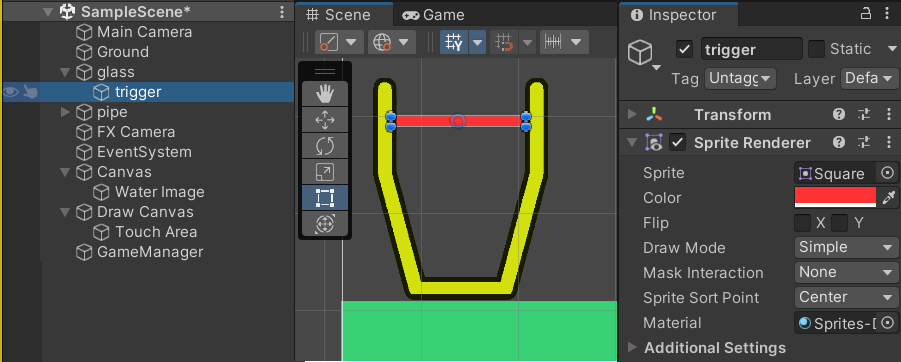The height and width of the screenshot is (362, 901).
Task: Open the Draw Mode dropdown
Action: point(846,248)
